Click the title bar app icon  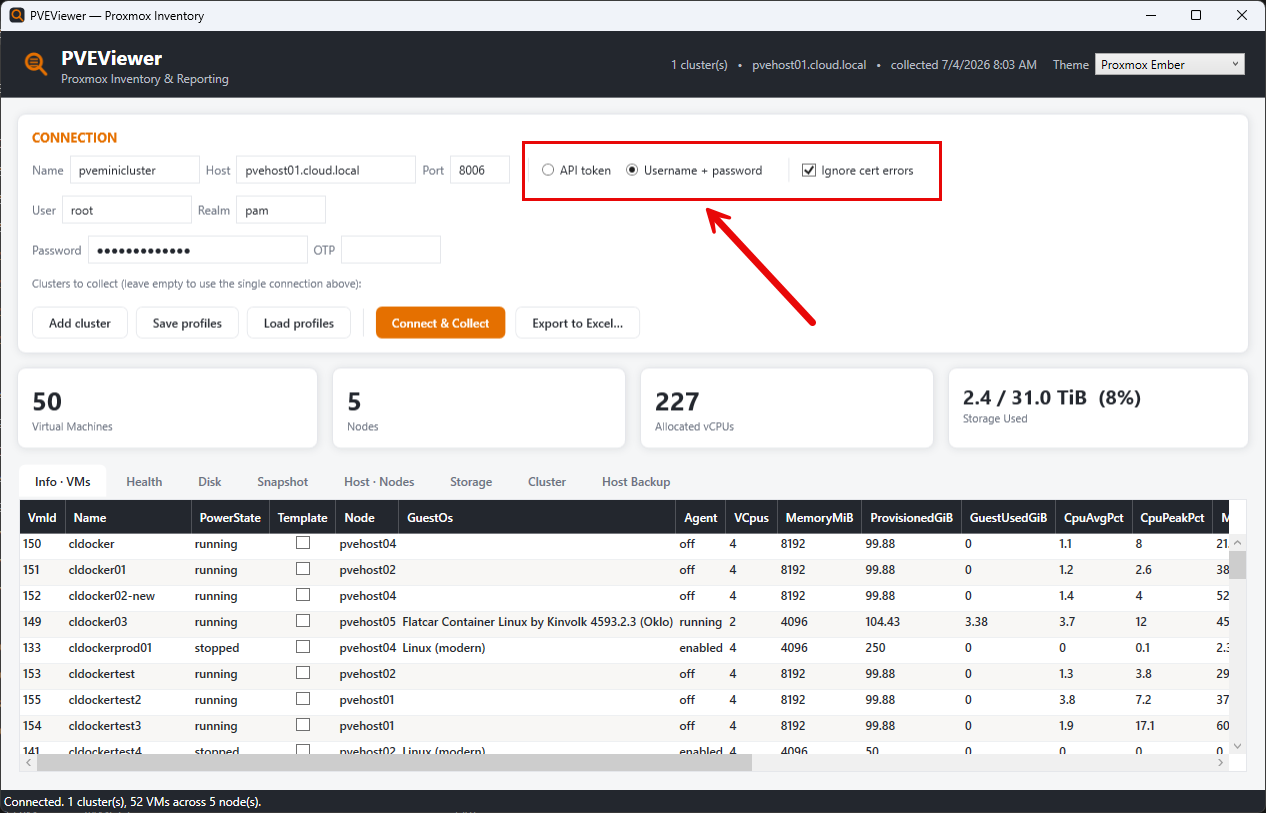click(16, 15)
